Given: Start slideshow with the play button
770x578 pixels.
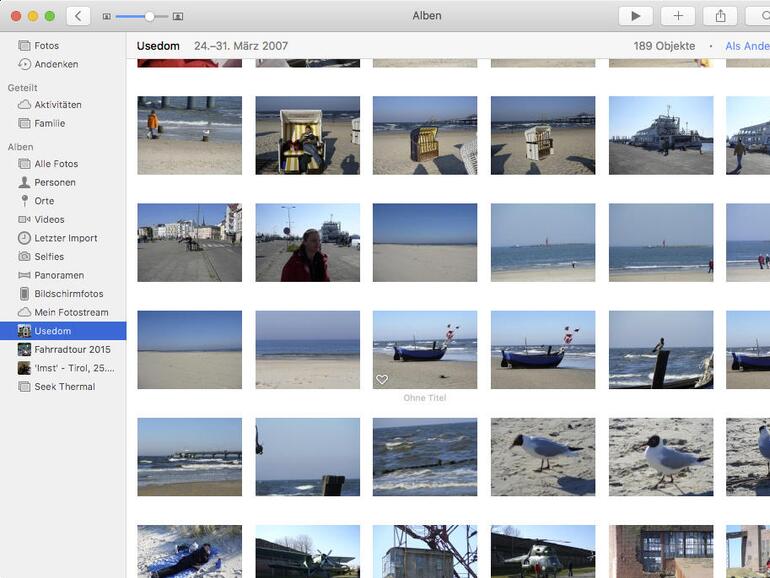Looking at the screenshot, I should point(634,16).
